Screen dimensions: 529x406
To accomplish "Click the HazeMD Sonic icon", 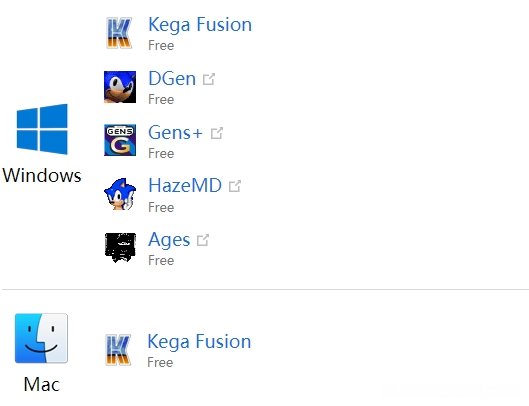I will click(120, 194).
